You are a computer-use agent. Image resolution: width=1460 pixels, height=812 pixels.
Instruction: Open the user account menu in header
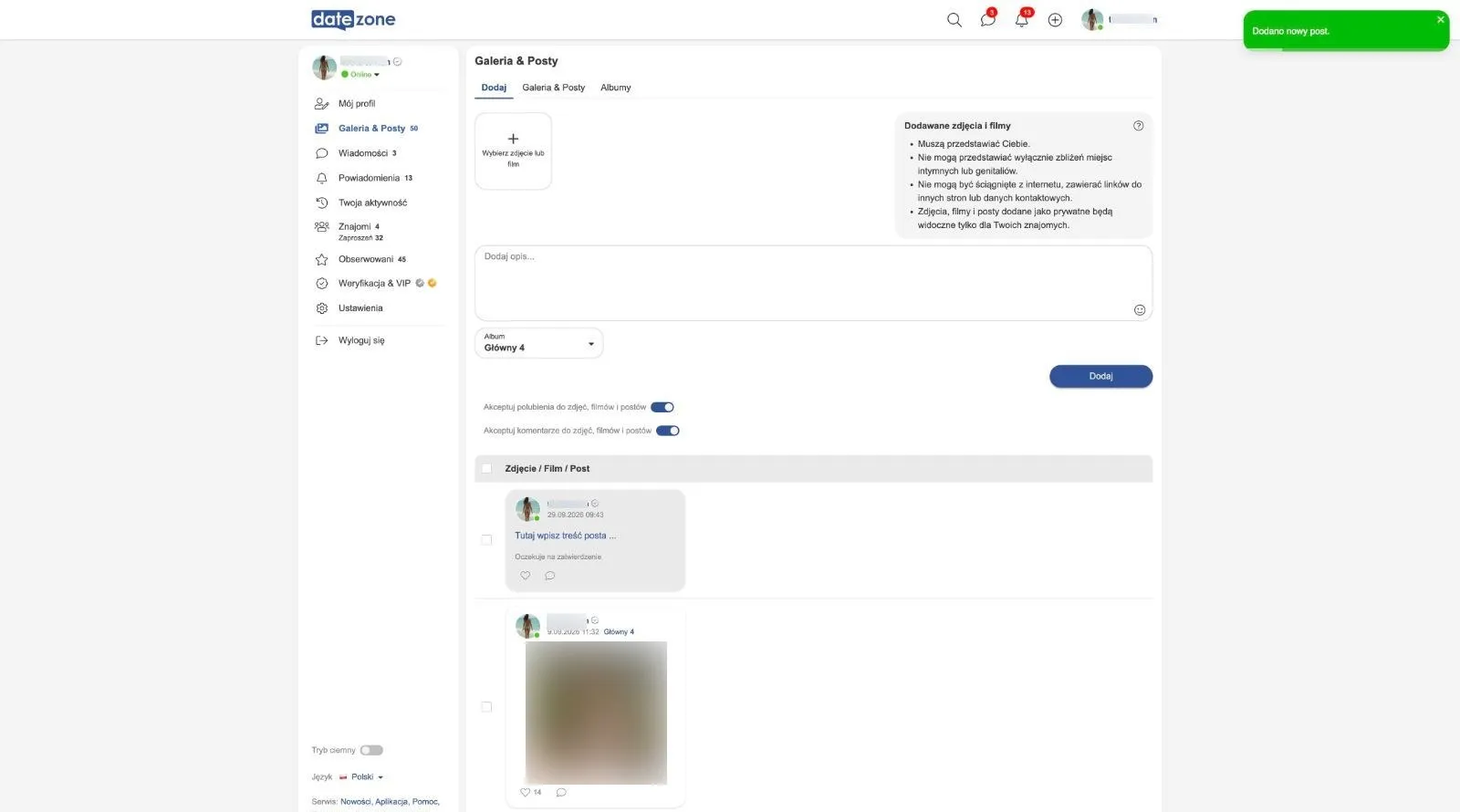click(1120, 20)
